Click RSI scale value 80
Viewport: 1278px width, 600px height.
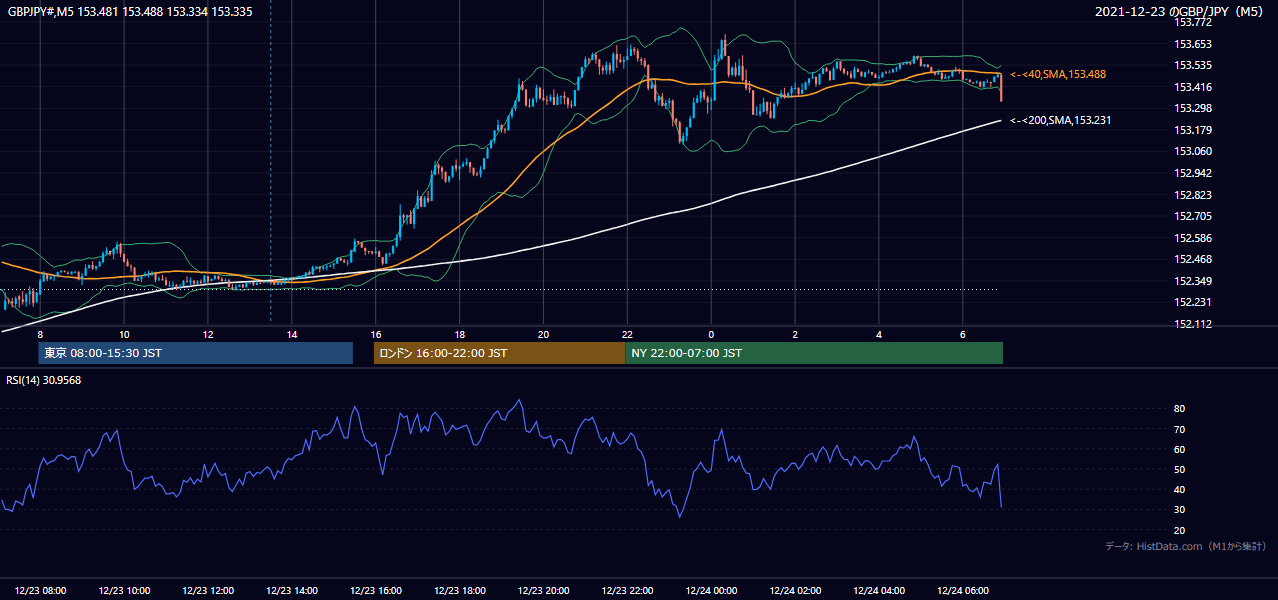(1179, 409)
